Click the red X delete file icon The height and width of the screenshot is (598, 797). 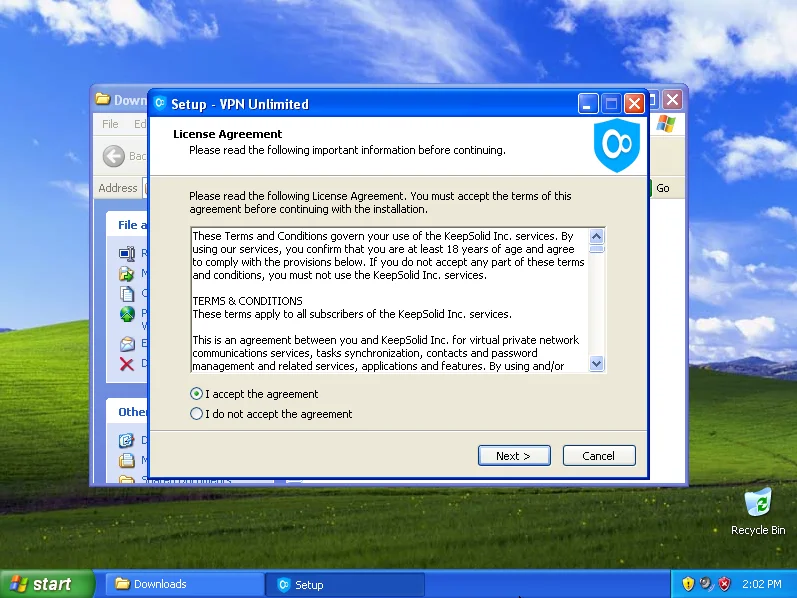127,364
